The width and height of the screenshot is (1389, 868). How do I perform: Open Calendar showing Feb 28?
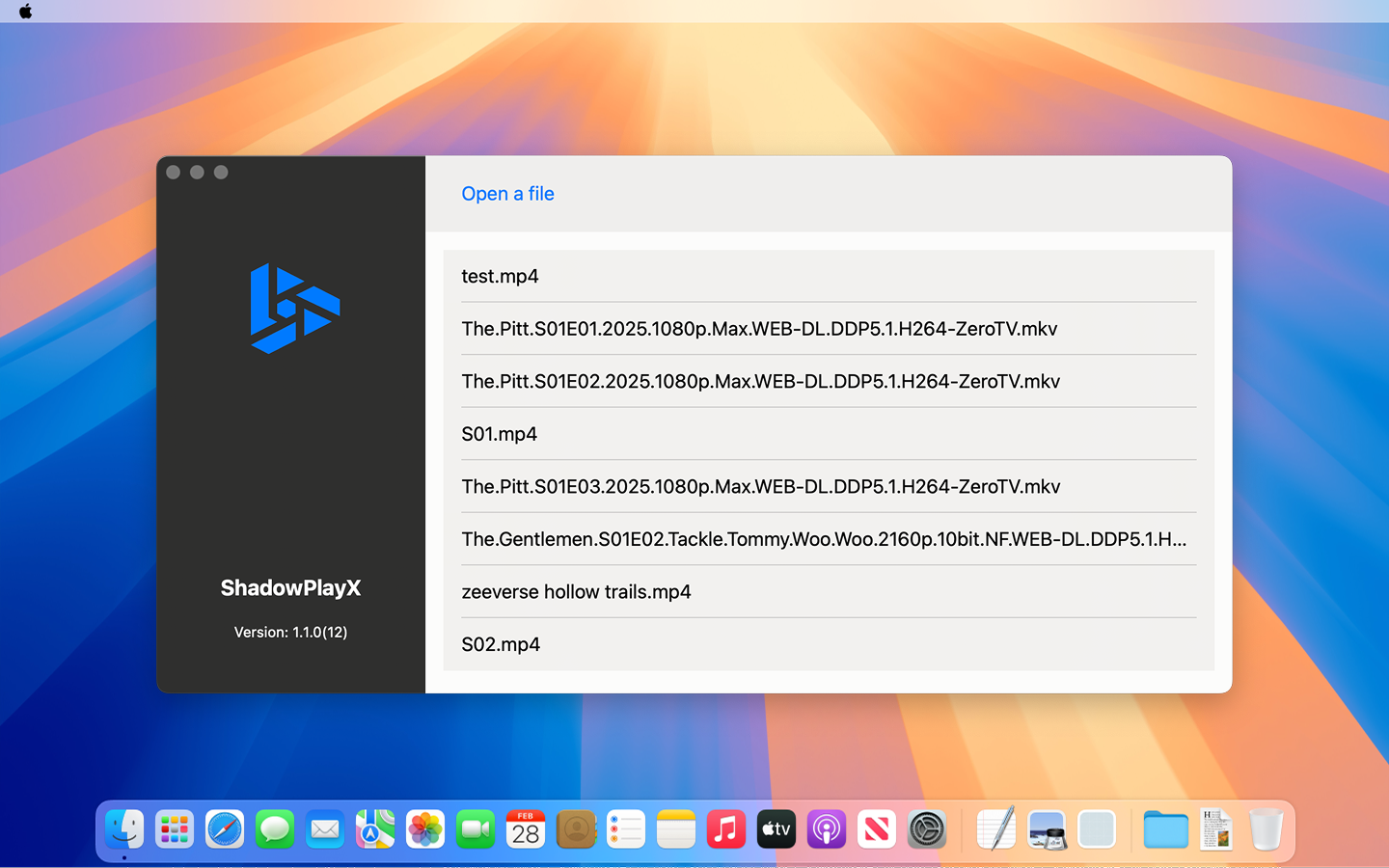tap(526, 829)
